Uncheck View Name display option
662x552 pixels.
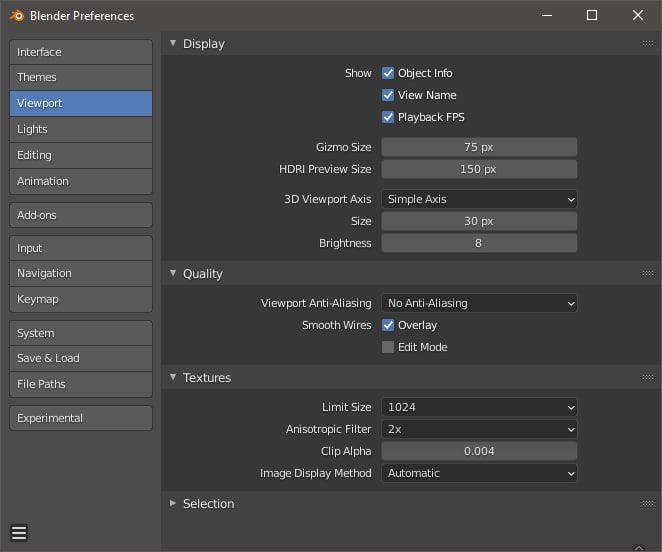tap(388, 95)
